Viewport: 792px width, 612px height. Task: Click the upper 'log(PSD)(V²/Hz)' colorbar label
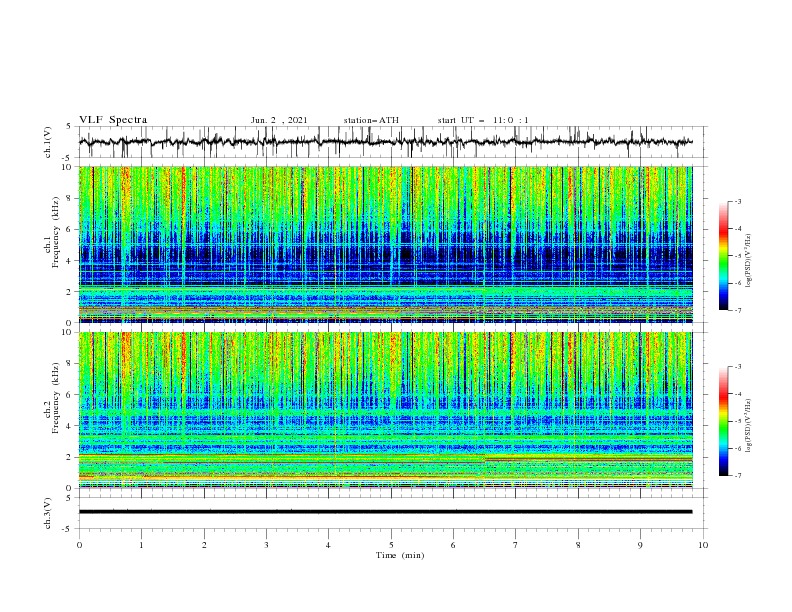click(x=750, y=260)
